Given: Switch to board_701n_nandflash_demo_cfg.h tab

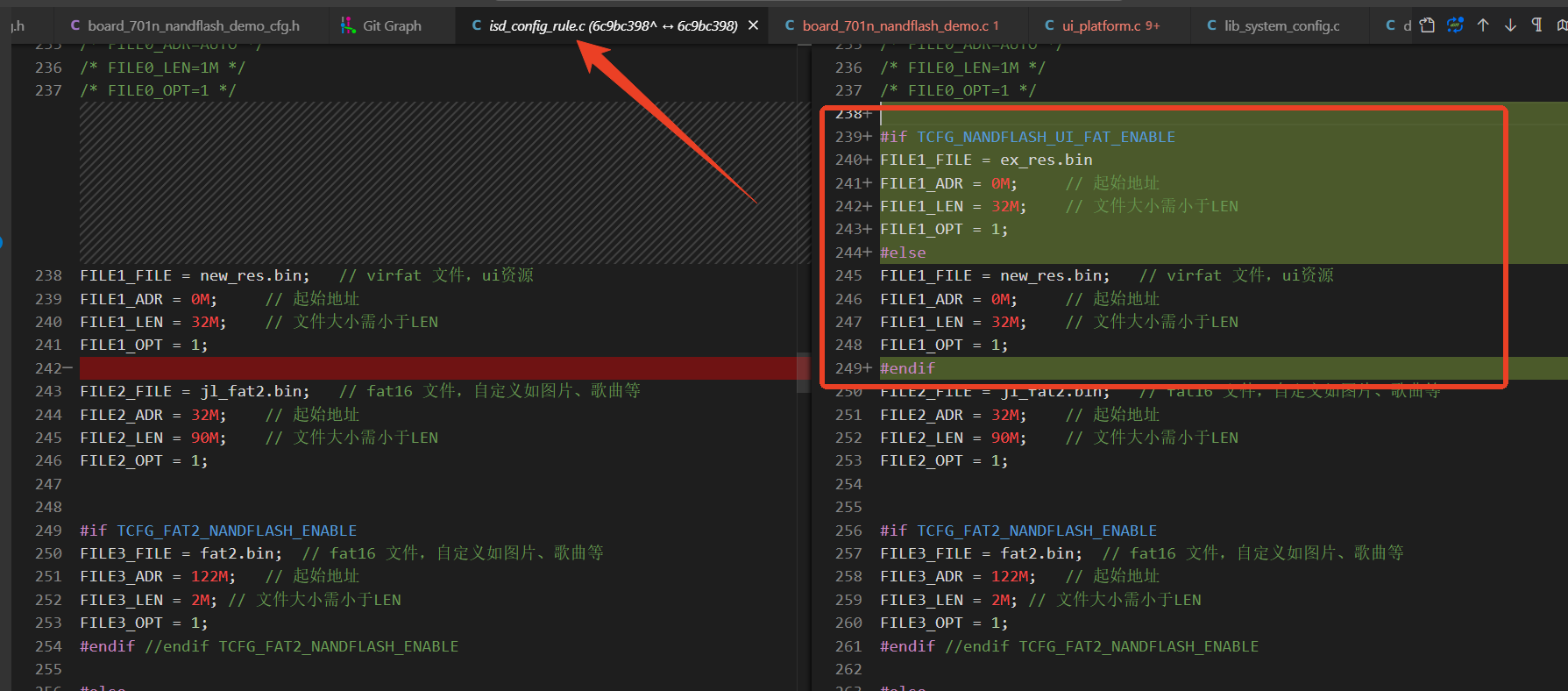Looking at the screenshot, I should click(x=185, y=25).
